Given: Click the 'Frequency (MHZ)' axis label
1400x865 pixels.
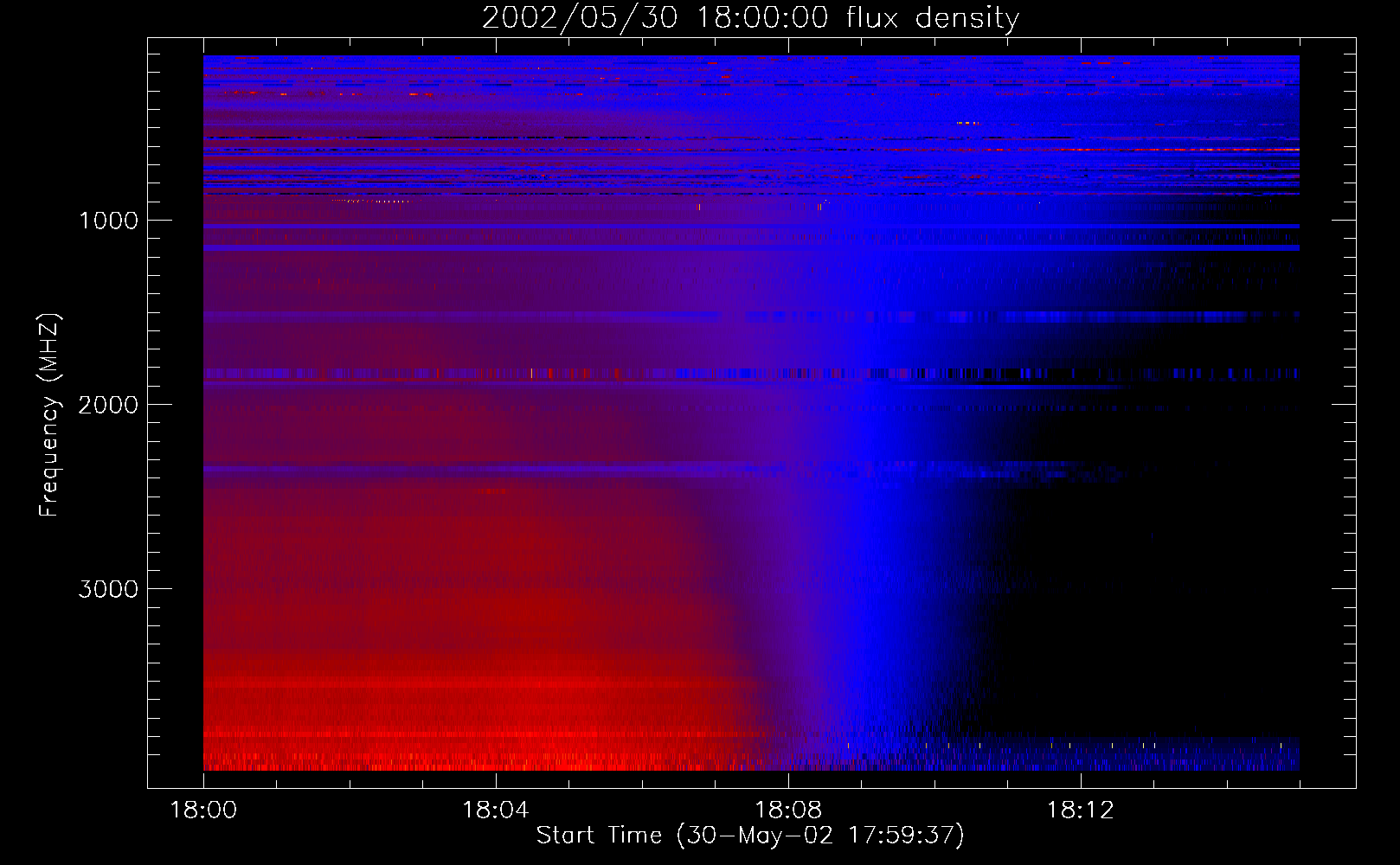Looking at the screenshot, I should 50,415.
